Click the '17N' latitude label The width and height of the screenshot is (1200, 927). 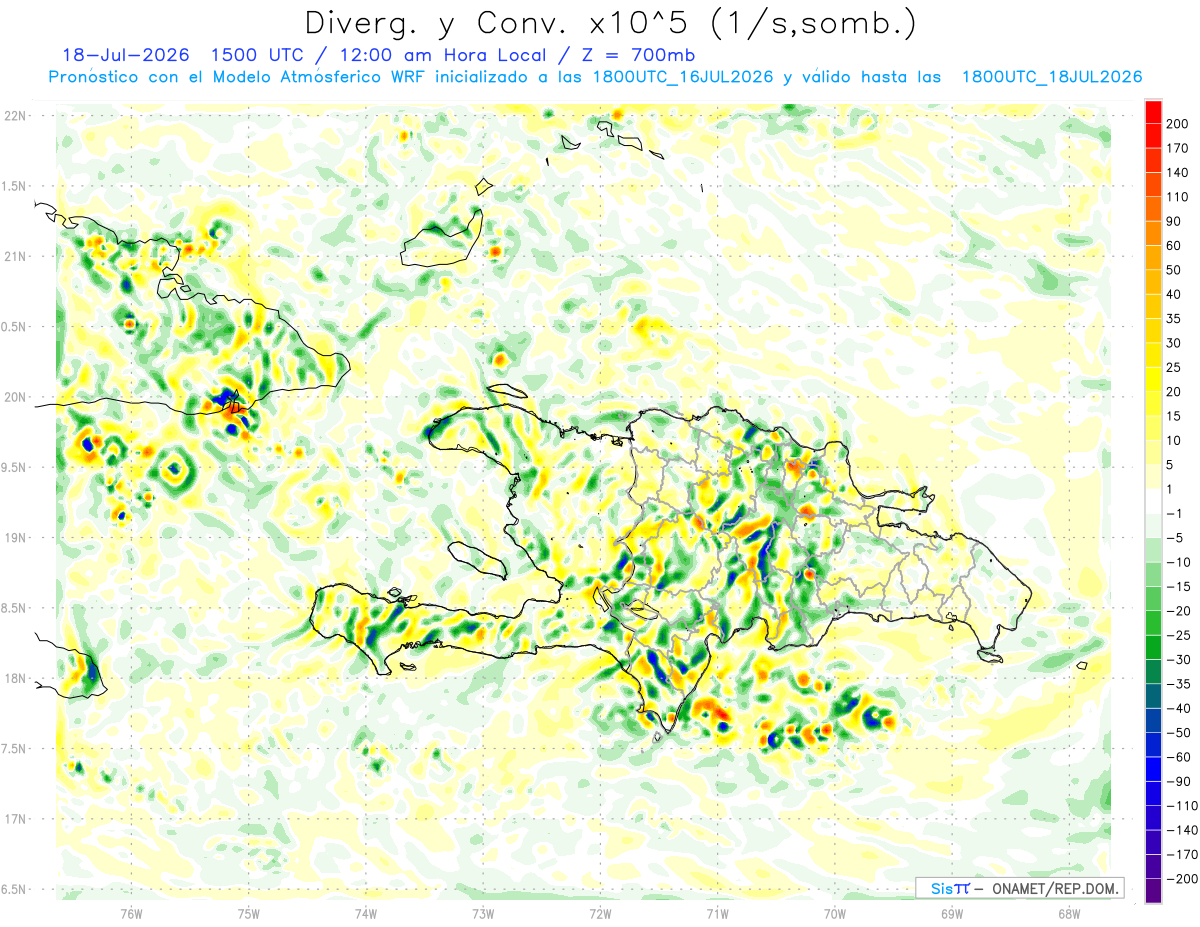[15, 819]
